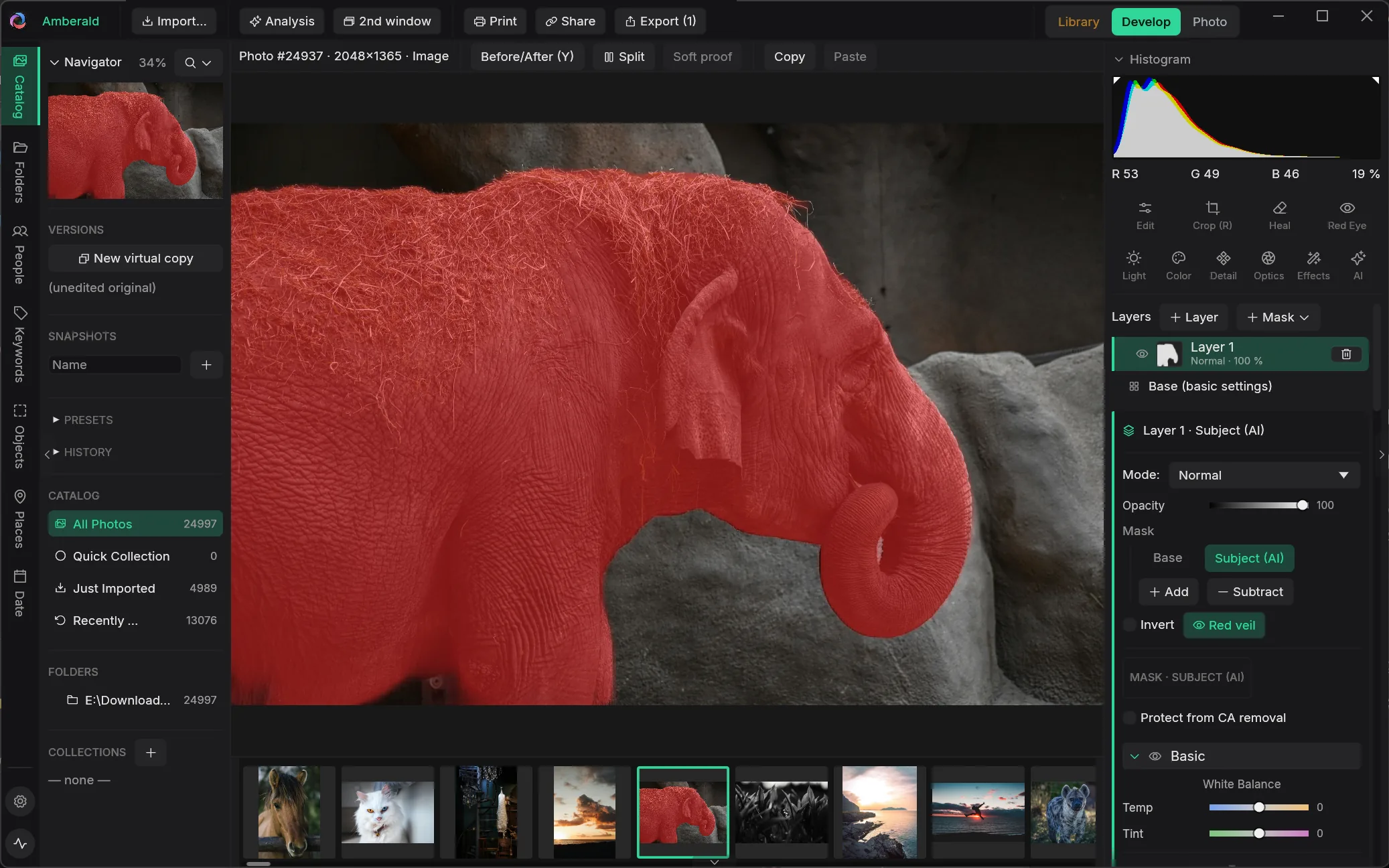This screenshot has width=1389, height=868.
Task: Select the white cat filmstrip thumbnail
Action: point(388,812)
